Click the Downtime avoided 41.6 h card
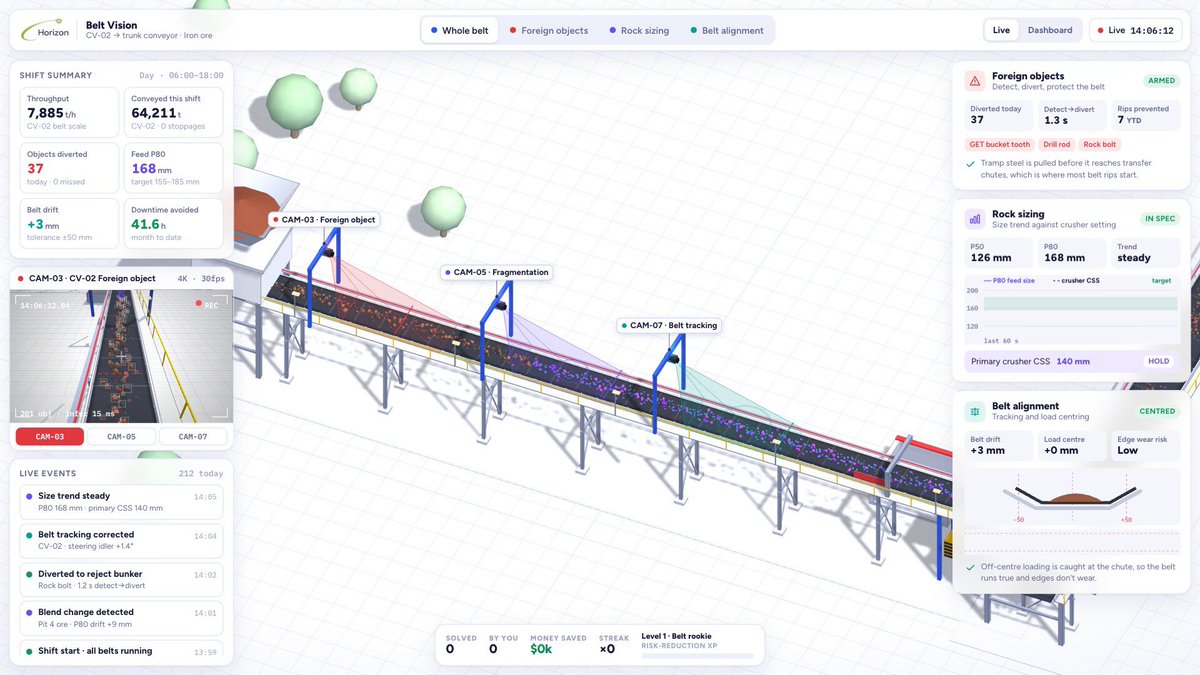The image size is (1200, 675). coord(173,223)
